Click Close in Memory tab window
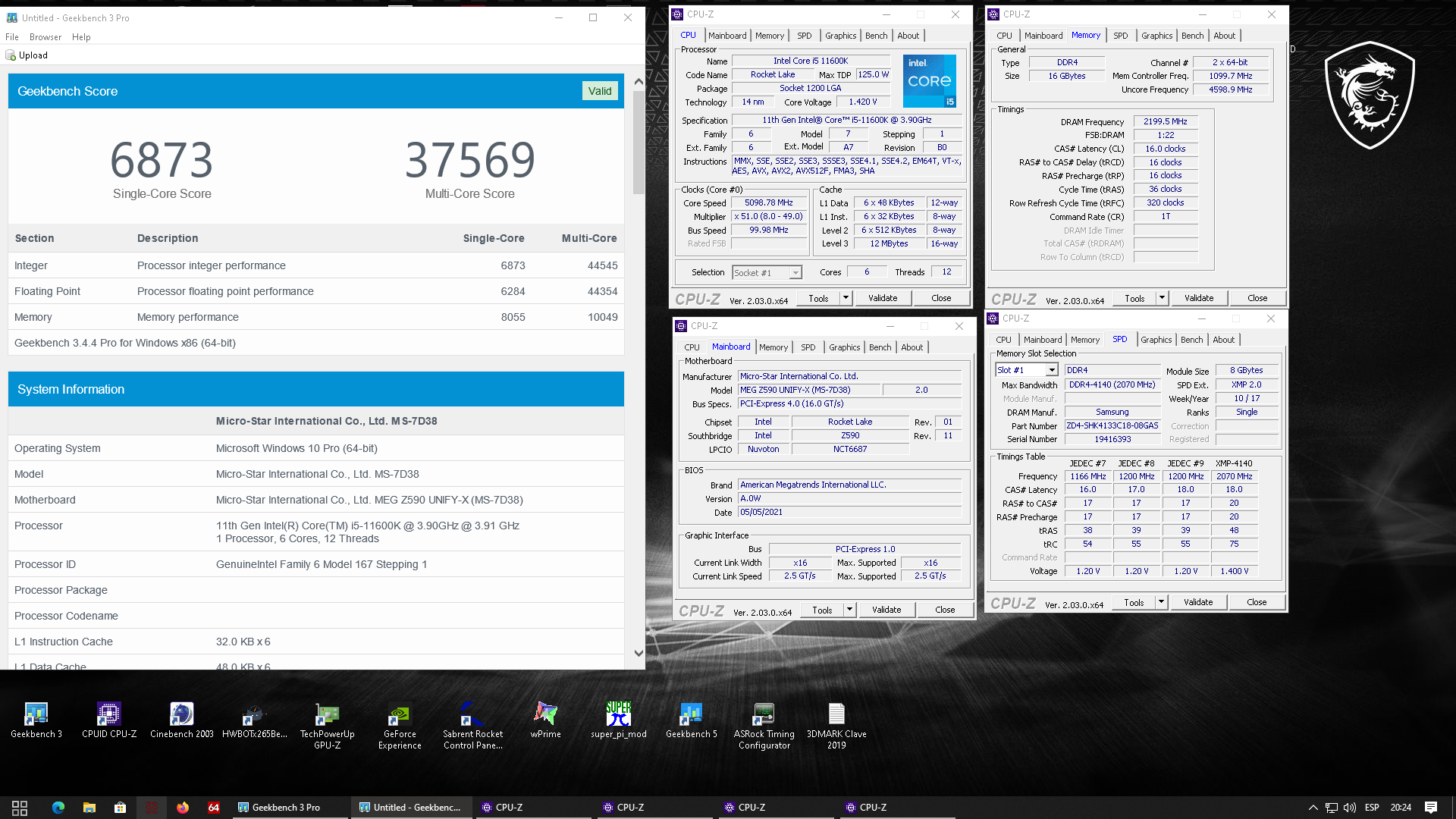The image size is (1456, 819). [x=1257, y=298]
